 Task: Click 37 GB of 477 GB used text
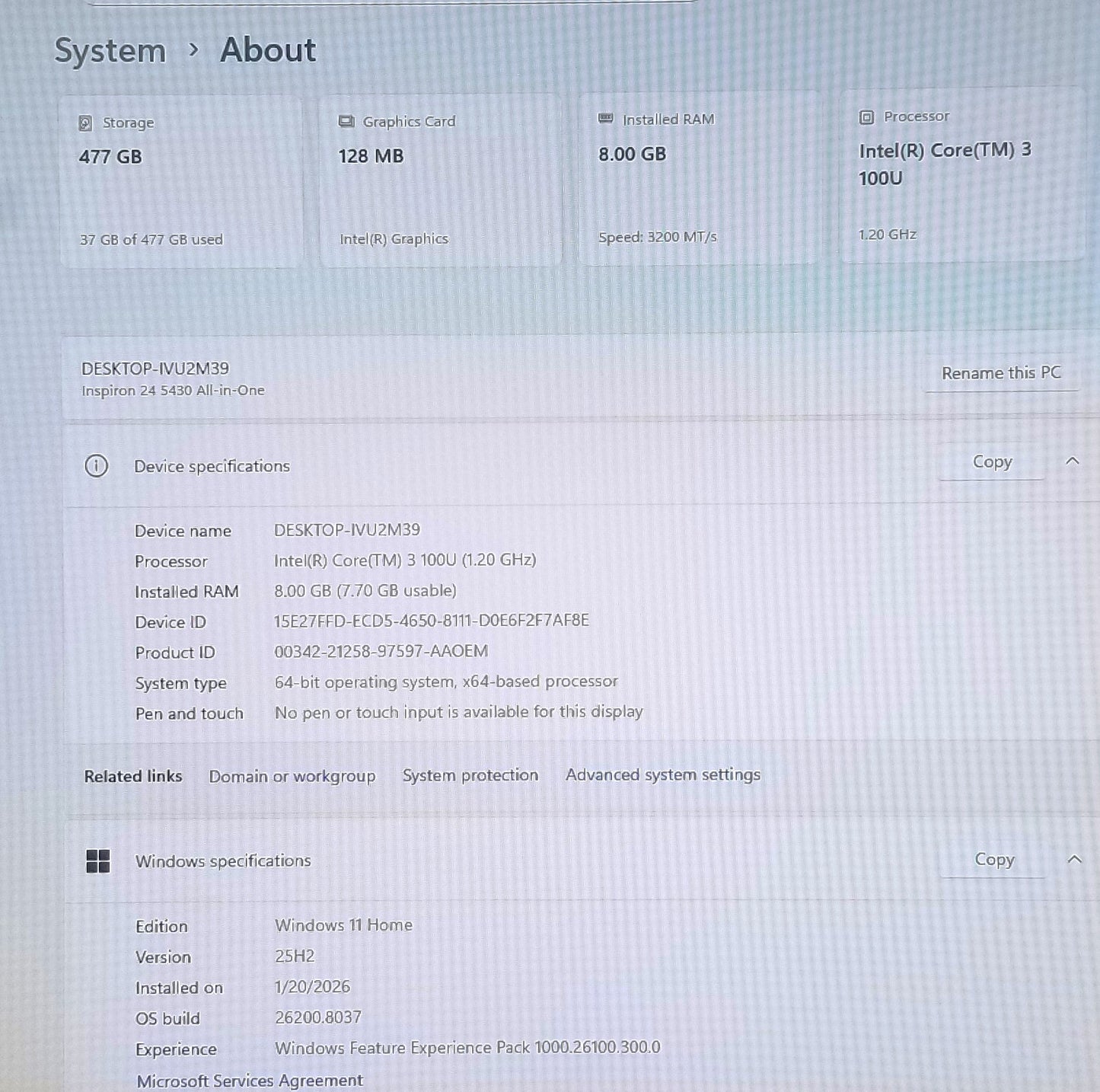151,240
